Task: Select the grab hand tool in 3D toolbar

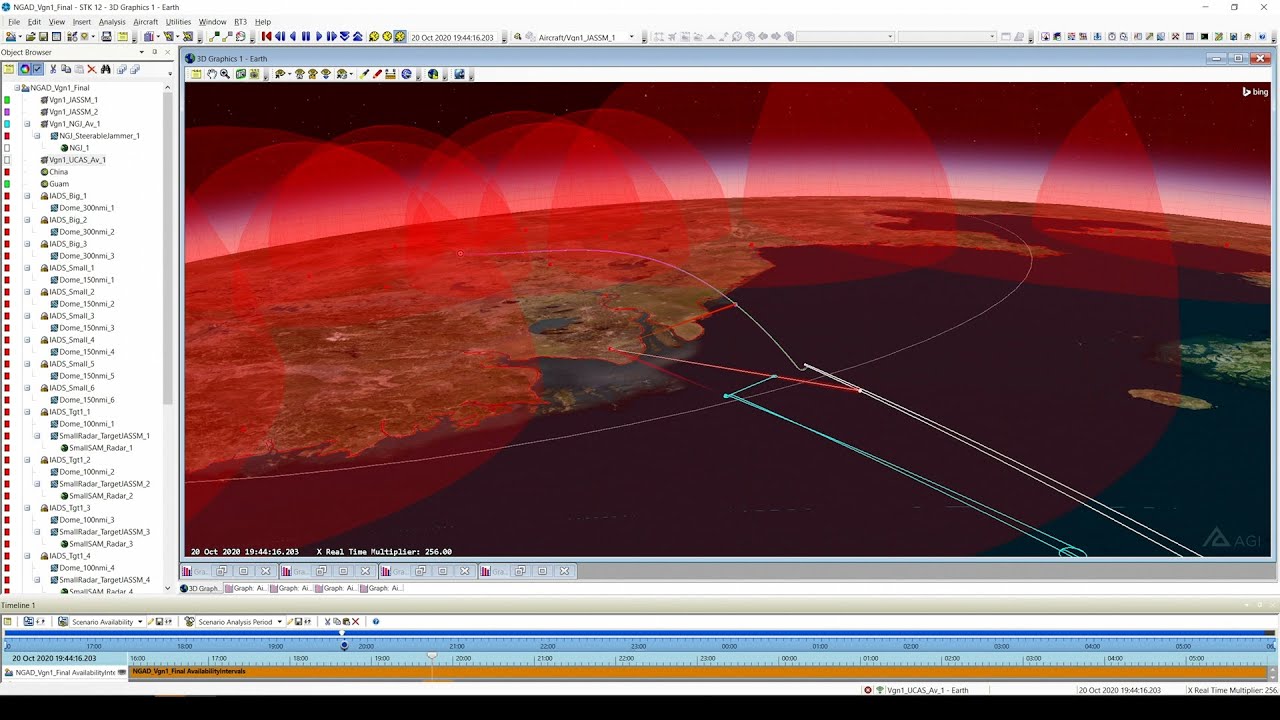Action: pos(211,74)
